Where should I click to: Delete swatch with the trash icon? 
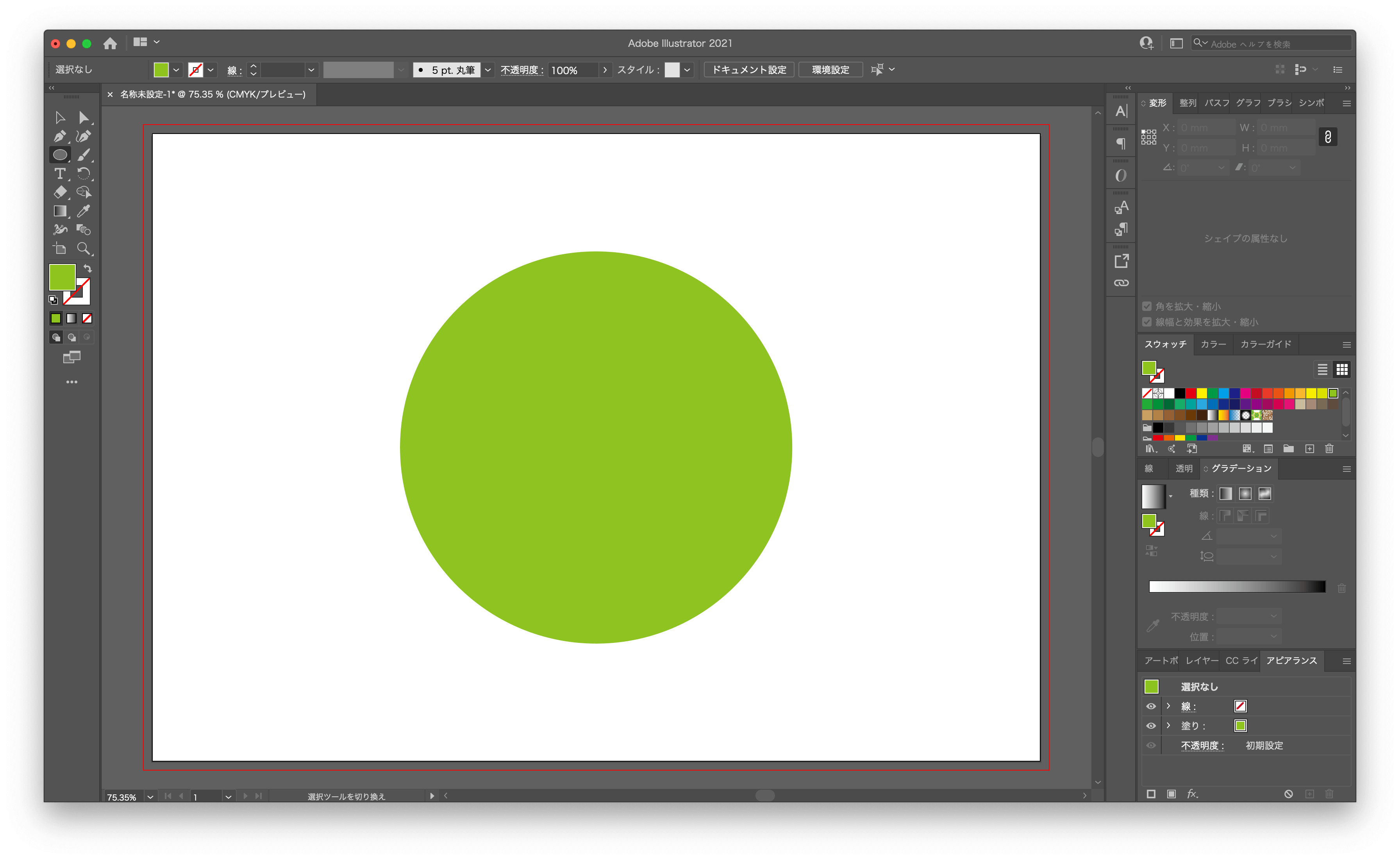[x=1329, y=449]
